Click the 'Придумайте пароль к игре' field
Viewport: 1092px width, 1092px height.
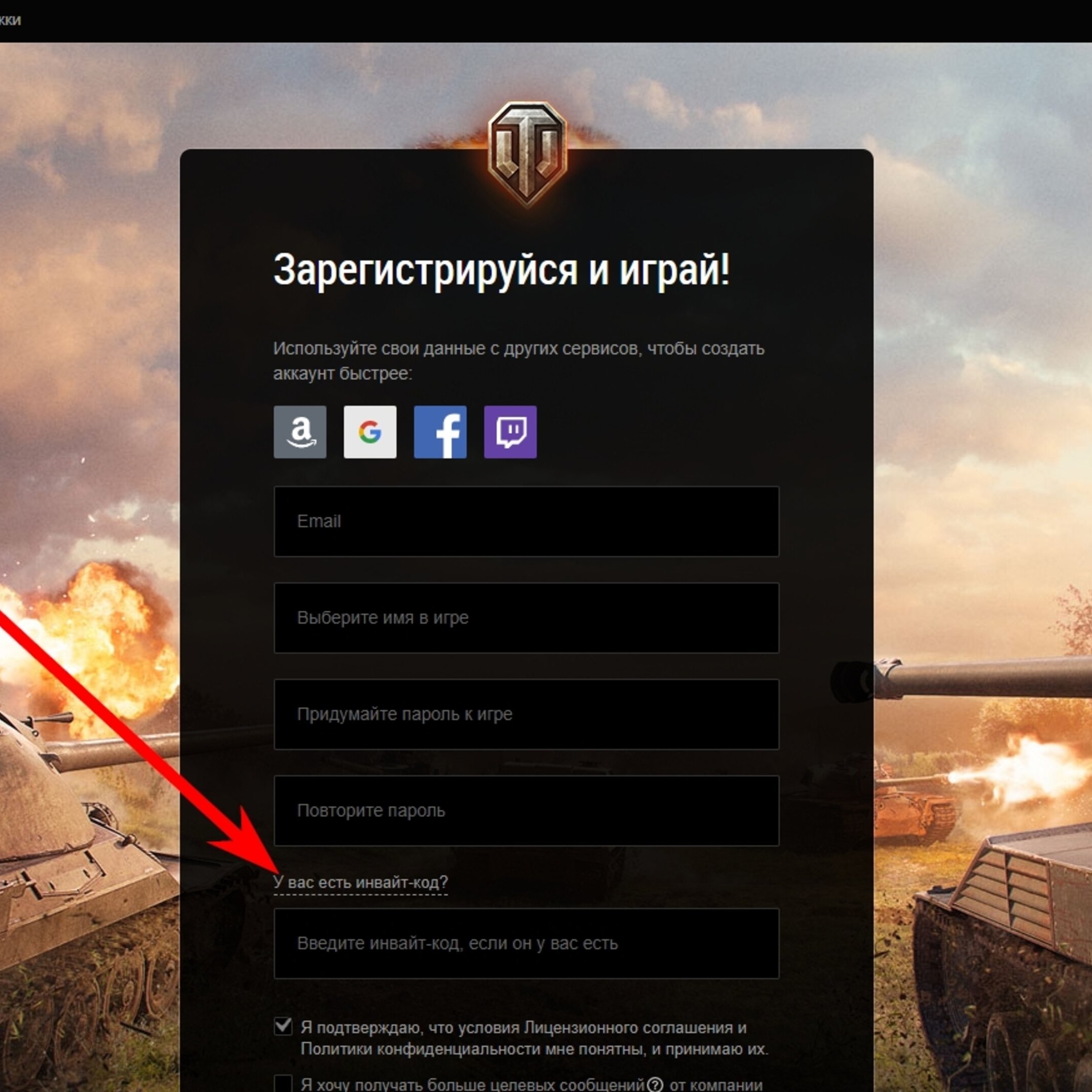(526, 714)
